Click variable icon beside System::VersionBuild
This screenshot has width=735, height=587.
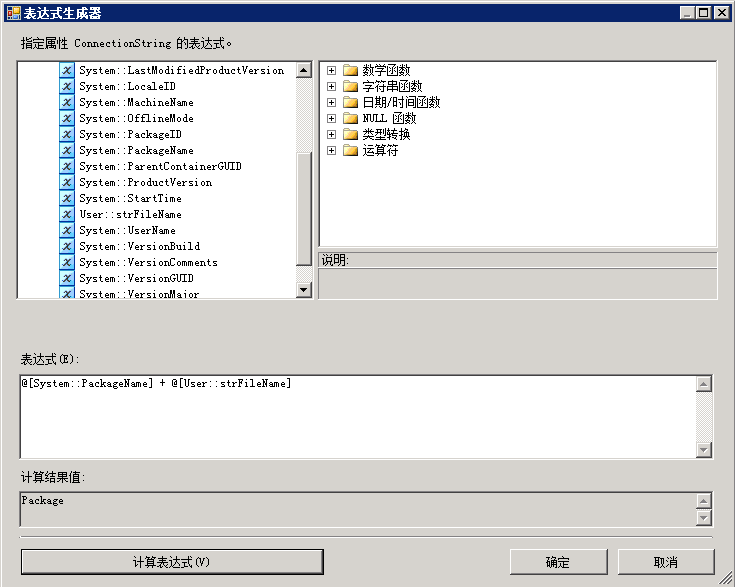tap(67, 246)
